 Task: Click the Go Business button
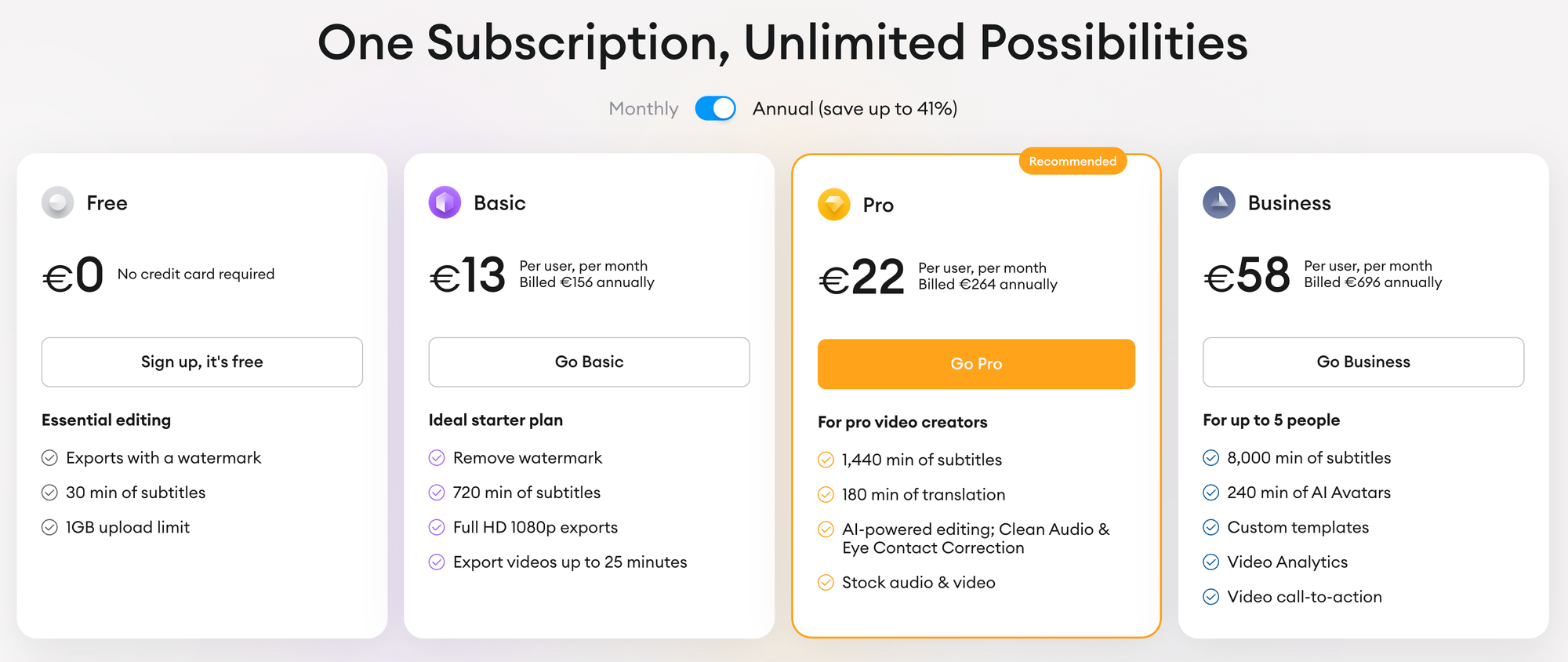coord(1363,362)
